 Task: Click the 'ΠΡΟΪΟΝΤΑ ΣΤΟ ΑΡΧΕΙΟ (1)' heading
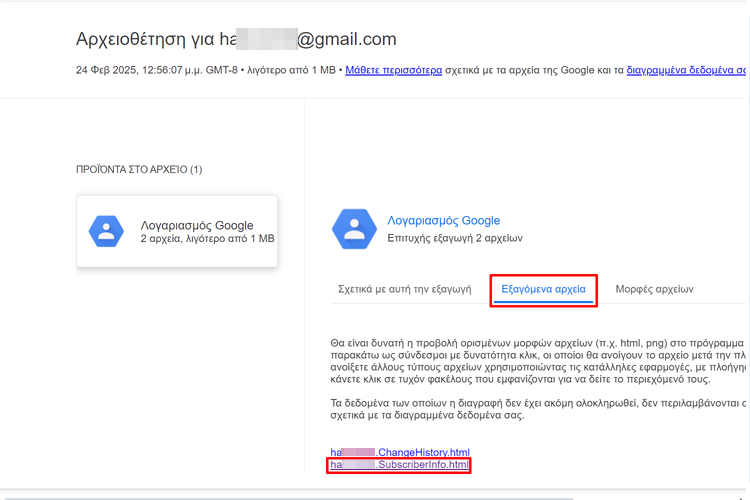139,169
